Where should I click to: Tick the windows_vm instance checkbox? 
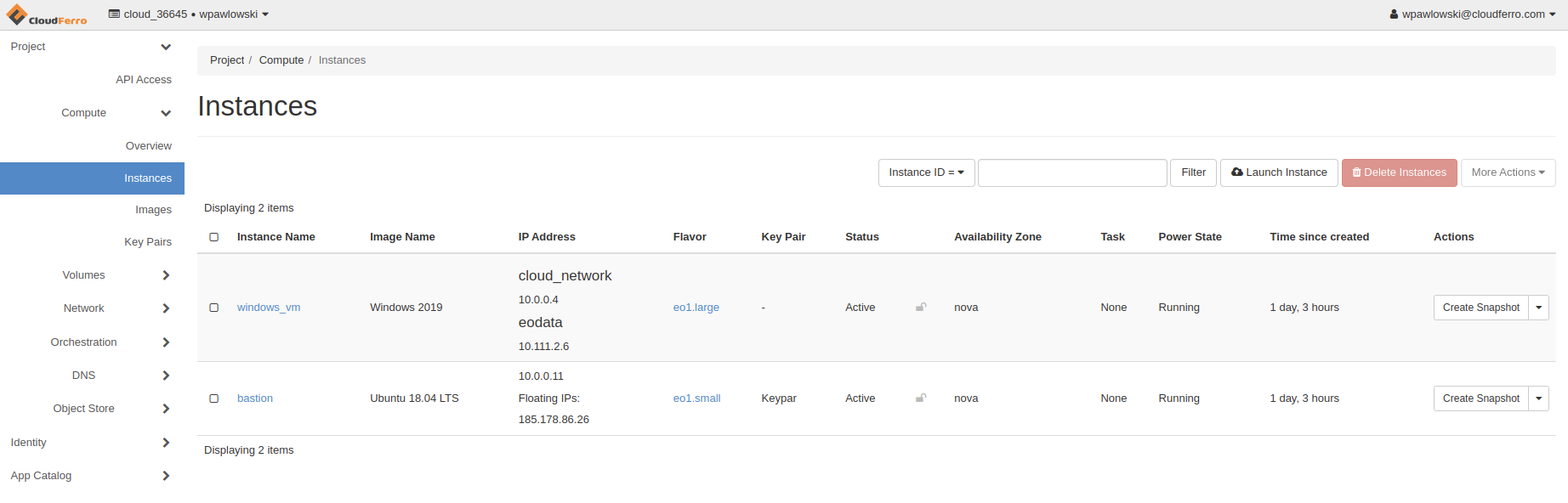coord(214,308)
